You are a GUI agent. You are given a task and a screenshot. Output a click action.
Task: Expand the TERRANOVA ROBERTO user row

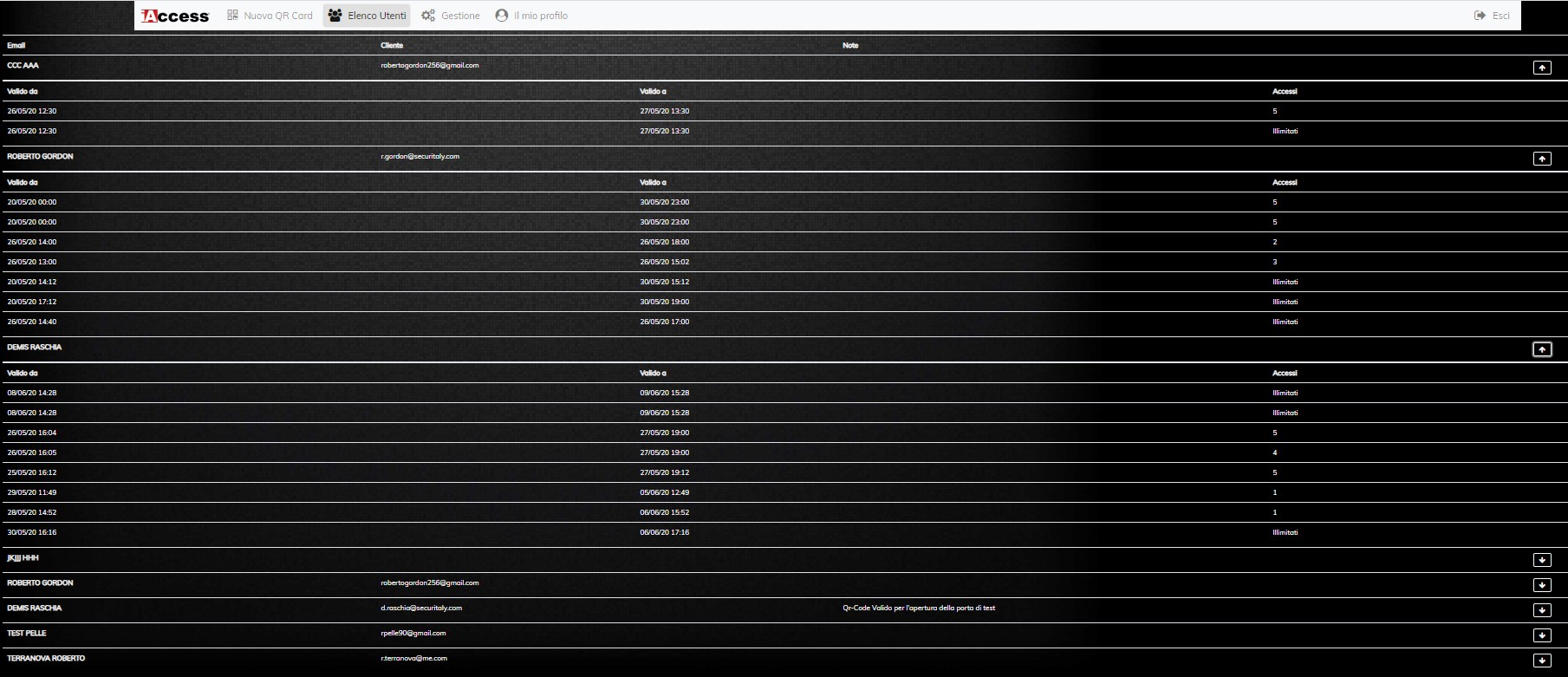tap(1542, 661)
